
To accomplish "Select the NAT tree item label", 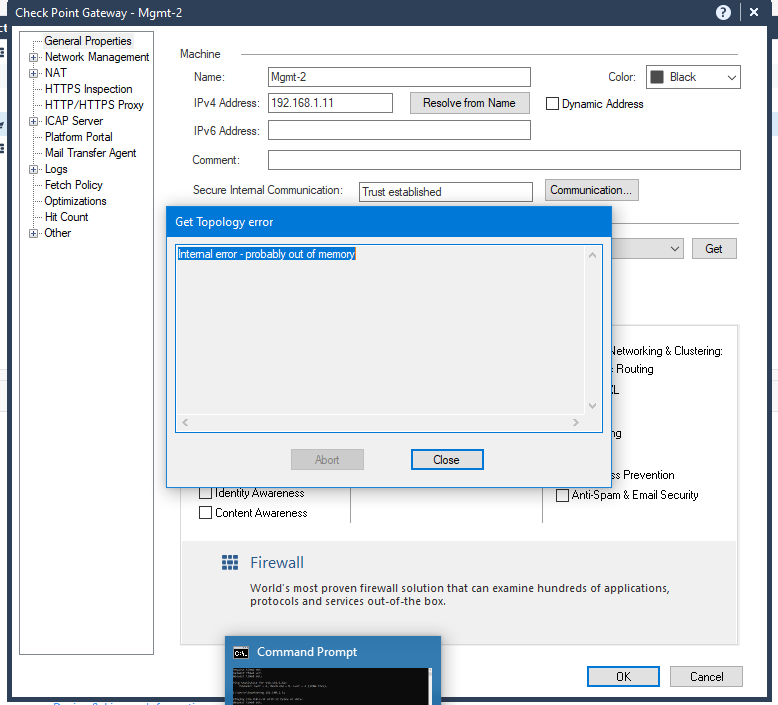I will click(56, 73).
